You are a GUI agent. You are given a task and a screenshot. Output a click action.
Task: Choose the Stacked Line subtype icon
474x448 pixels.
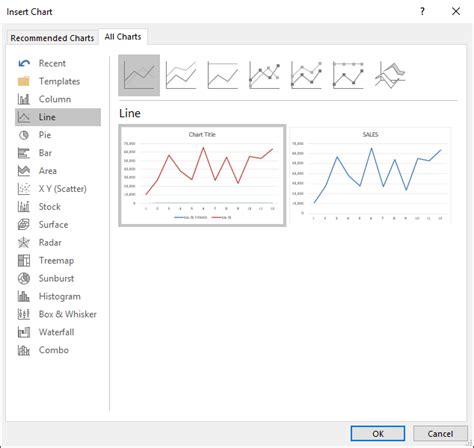click(181, 75)
